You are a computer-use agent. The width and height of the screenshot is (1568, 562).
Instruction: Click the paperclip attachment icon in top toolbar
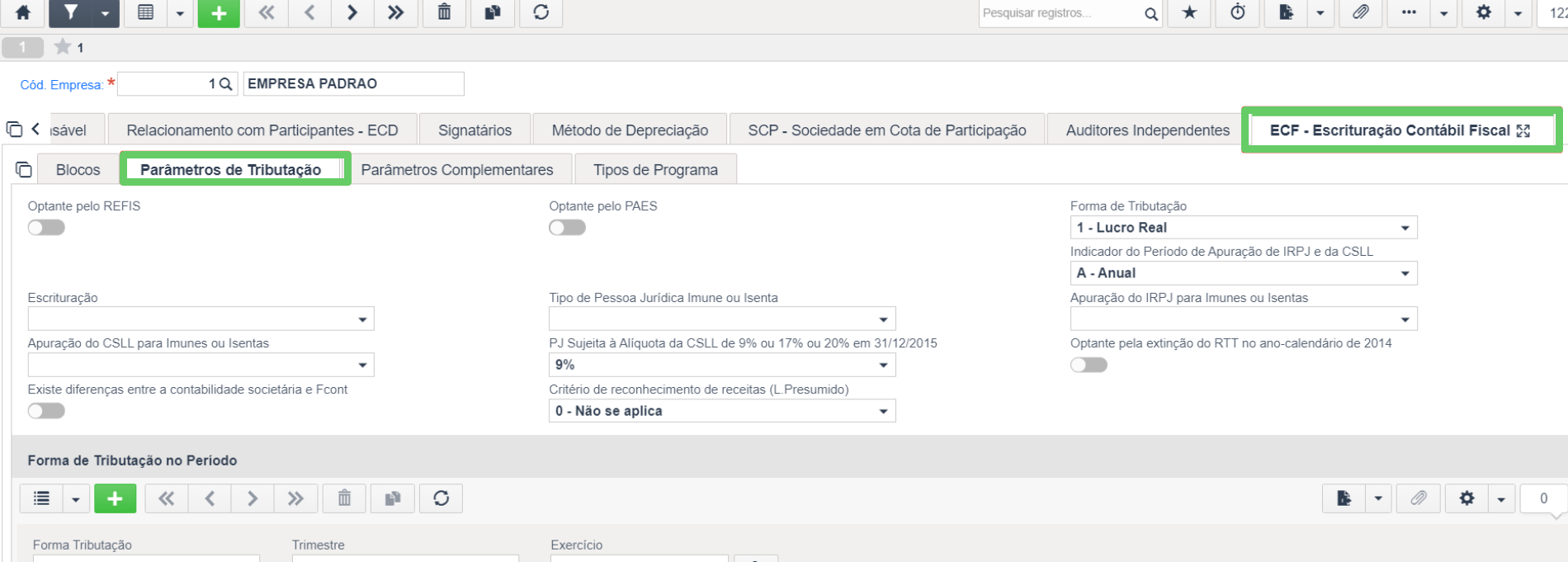tap(1361, 12)
